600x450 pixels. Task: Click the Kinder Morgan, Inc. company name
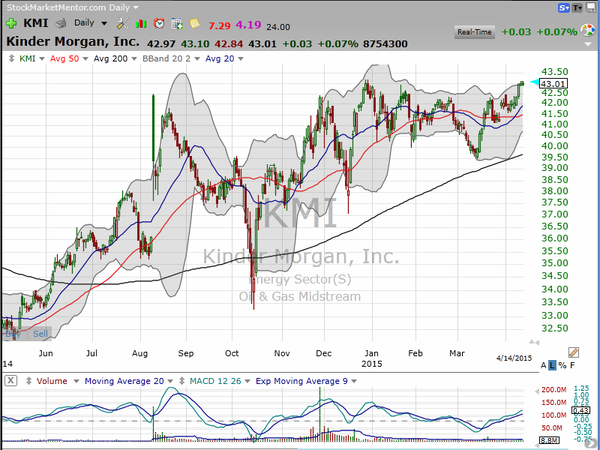[73, 41]
